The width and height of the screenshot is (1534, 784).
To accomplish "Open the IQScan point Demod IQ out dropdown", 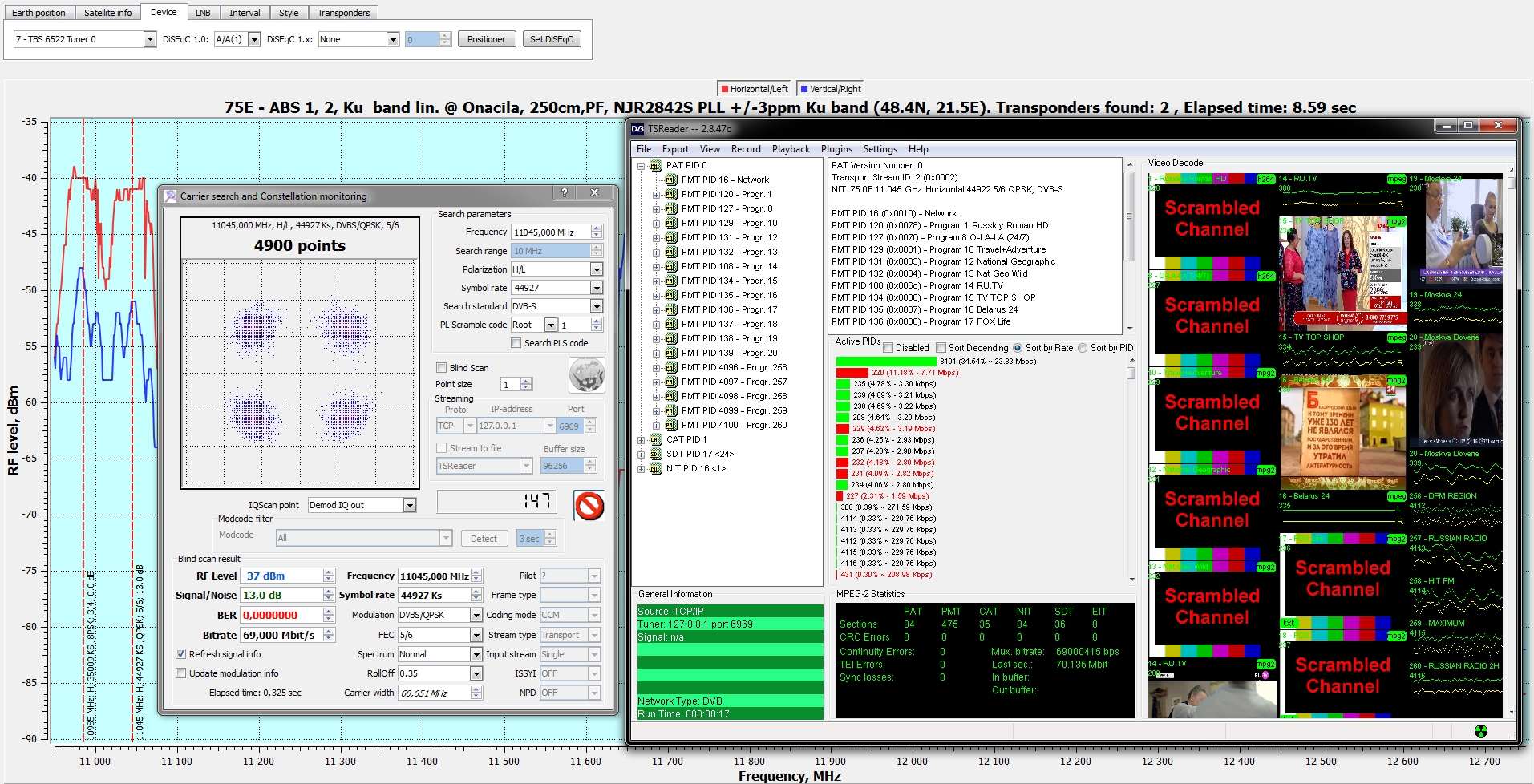I will coord(410,505).
